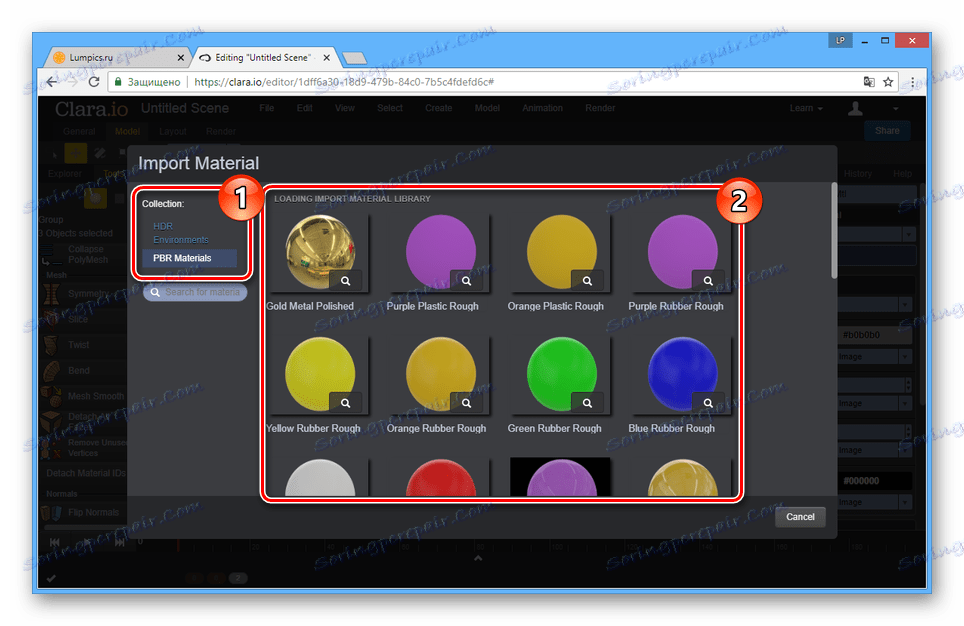Open preview magnifier on Orange Plastic Rough
This screenshot has width=964, height=626.
coord(587,280)
